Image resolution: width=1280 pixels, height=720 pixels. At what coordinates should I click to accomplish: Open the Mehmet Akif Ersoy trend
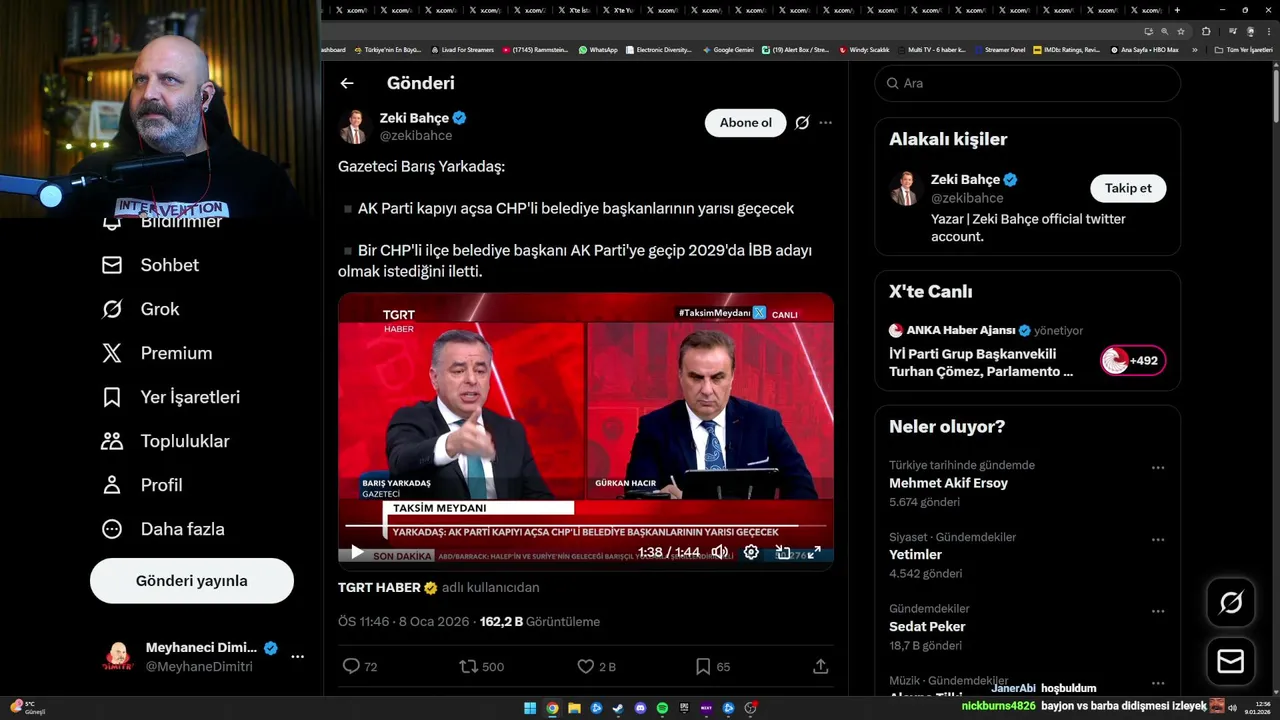tap(948, 483)
